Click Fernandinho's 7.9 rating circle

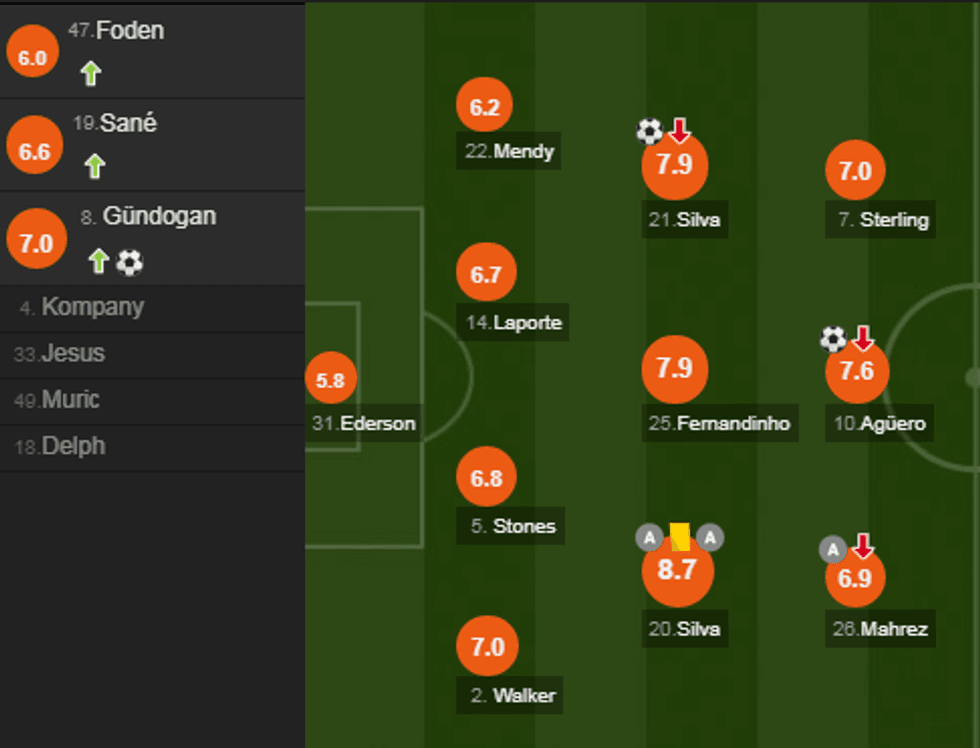675,369
